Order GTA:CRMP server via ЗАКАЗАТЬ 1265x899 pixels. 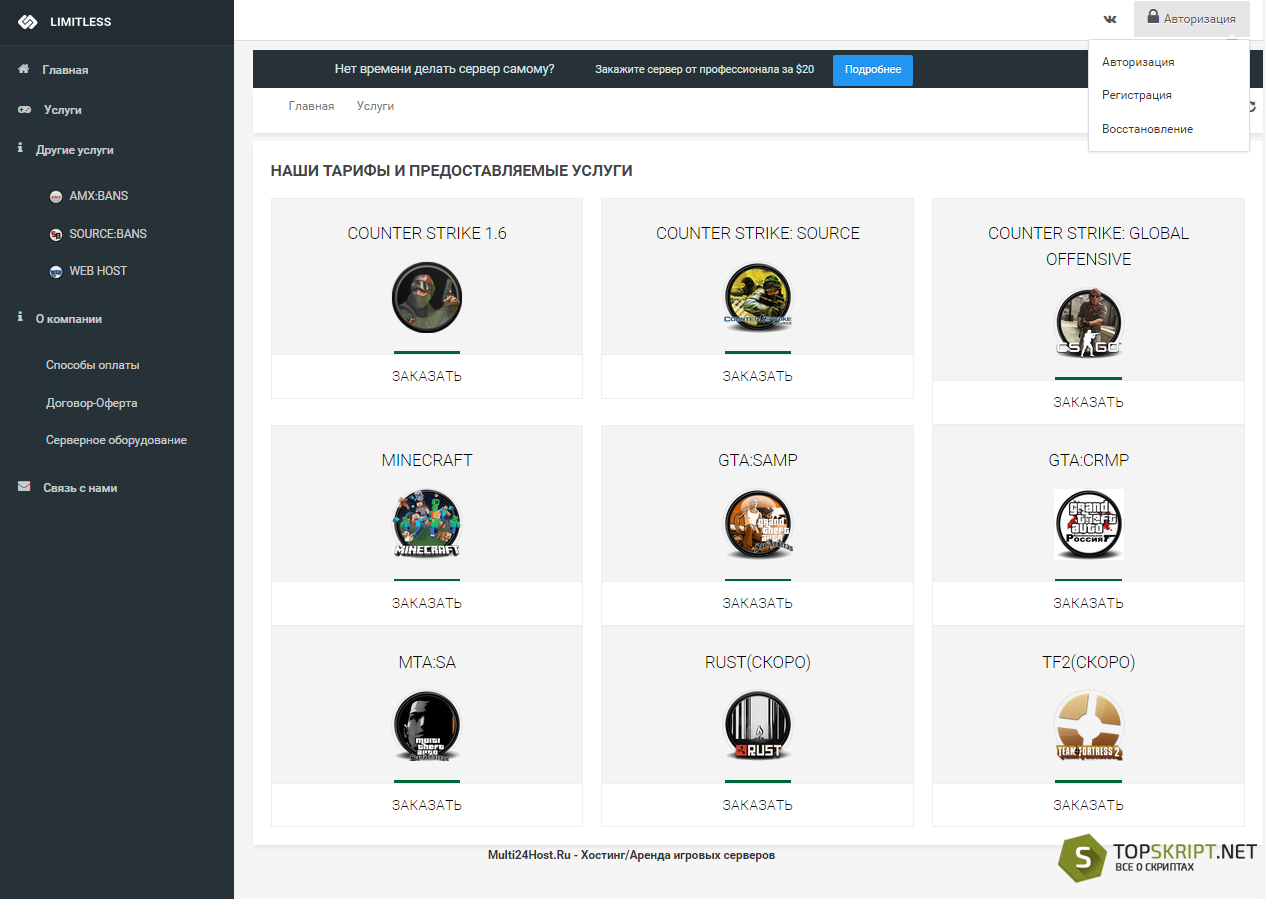(1088, 603)
